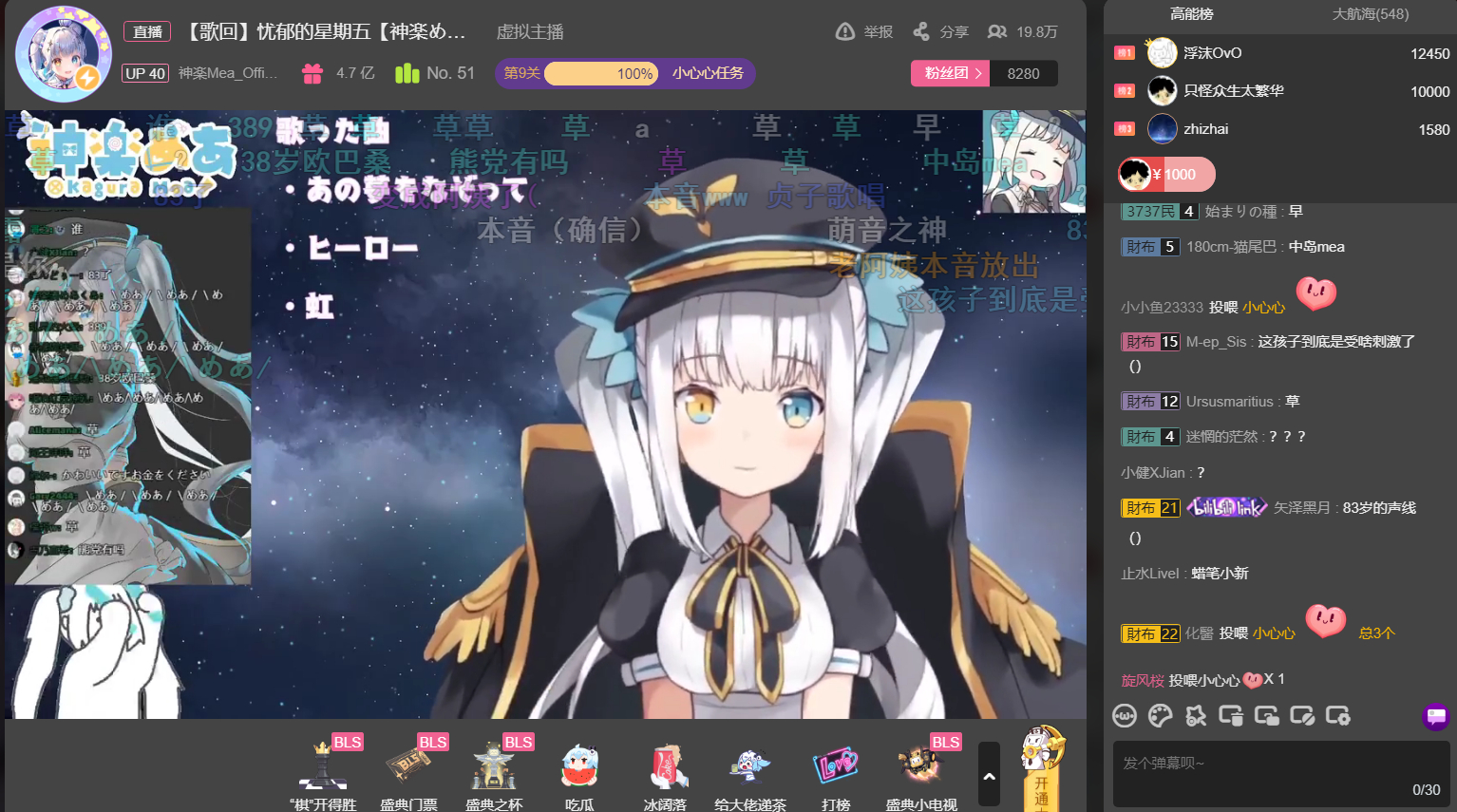The image size is (1457, 812).
Task: Expand the gift bar with the up arrow
Action: [989, 775]
